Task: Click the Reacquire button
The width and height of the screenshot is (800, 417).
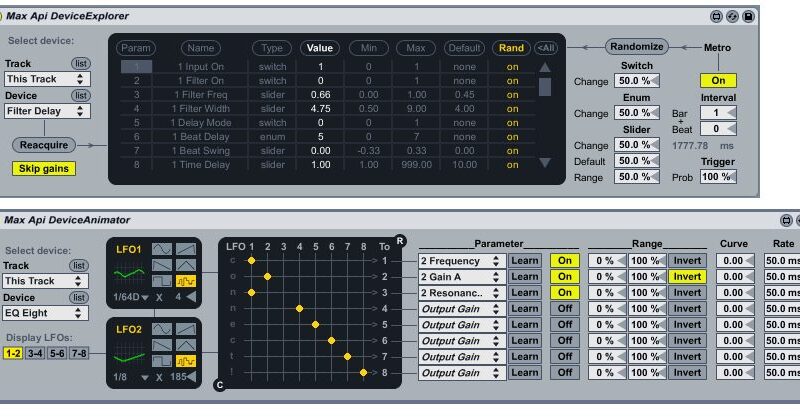Action: (44, 145)
